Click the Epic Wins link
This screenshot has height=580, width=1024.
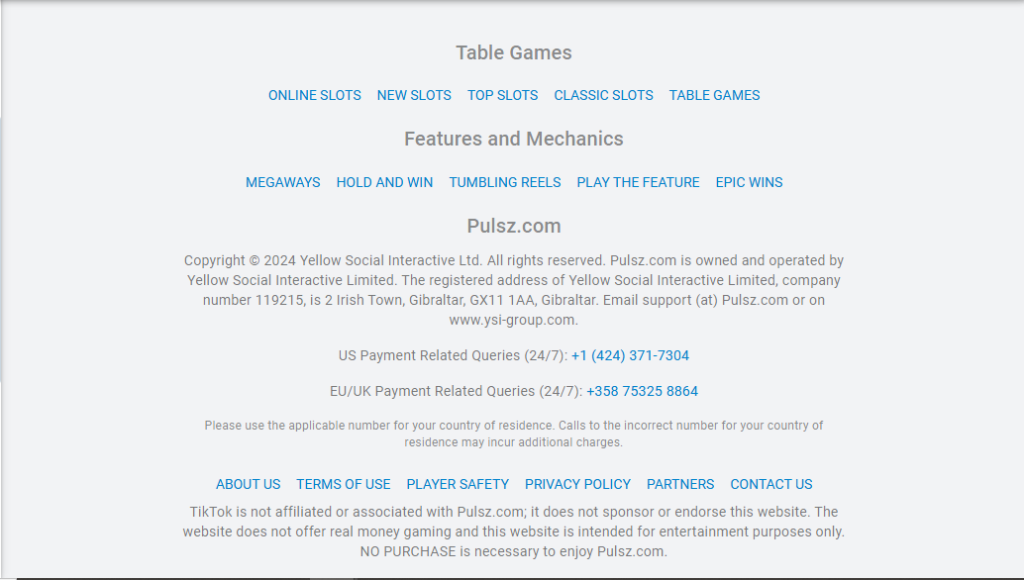click(x=749, y=182)
